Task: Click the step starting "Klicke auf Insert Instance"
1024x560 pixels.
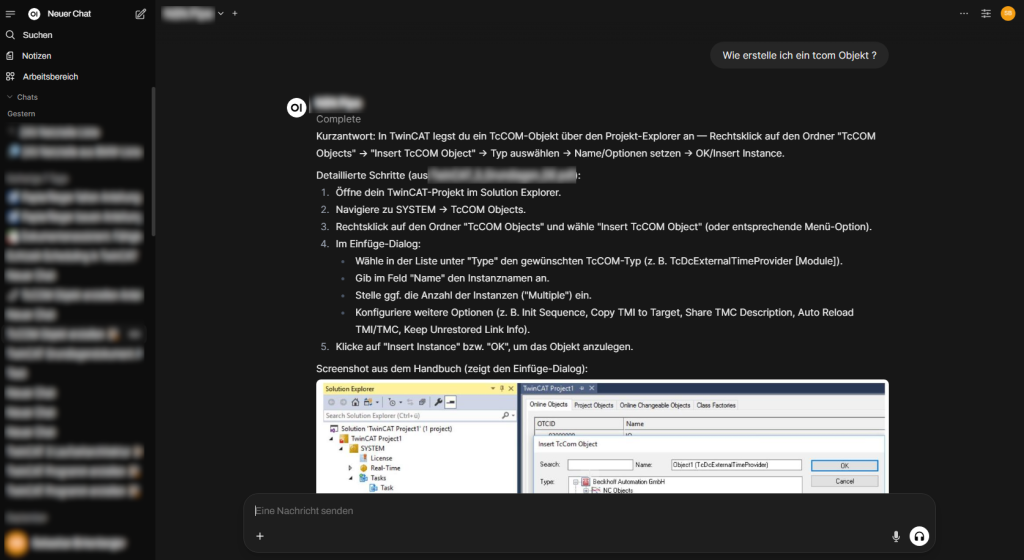Action: pos(484,347)
